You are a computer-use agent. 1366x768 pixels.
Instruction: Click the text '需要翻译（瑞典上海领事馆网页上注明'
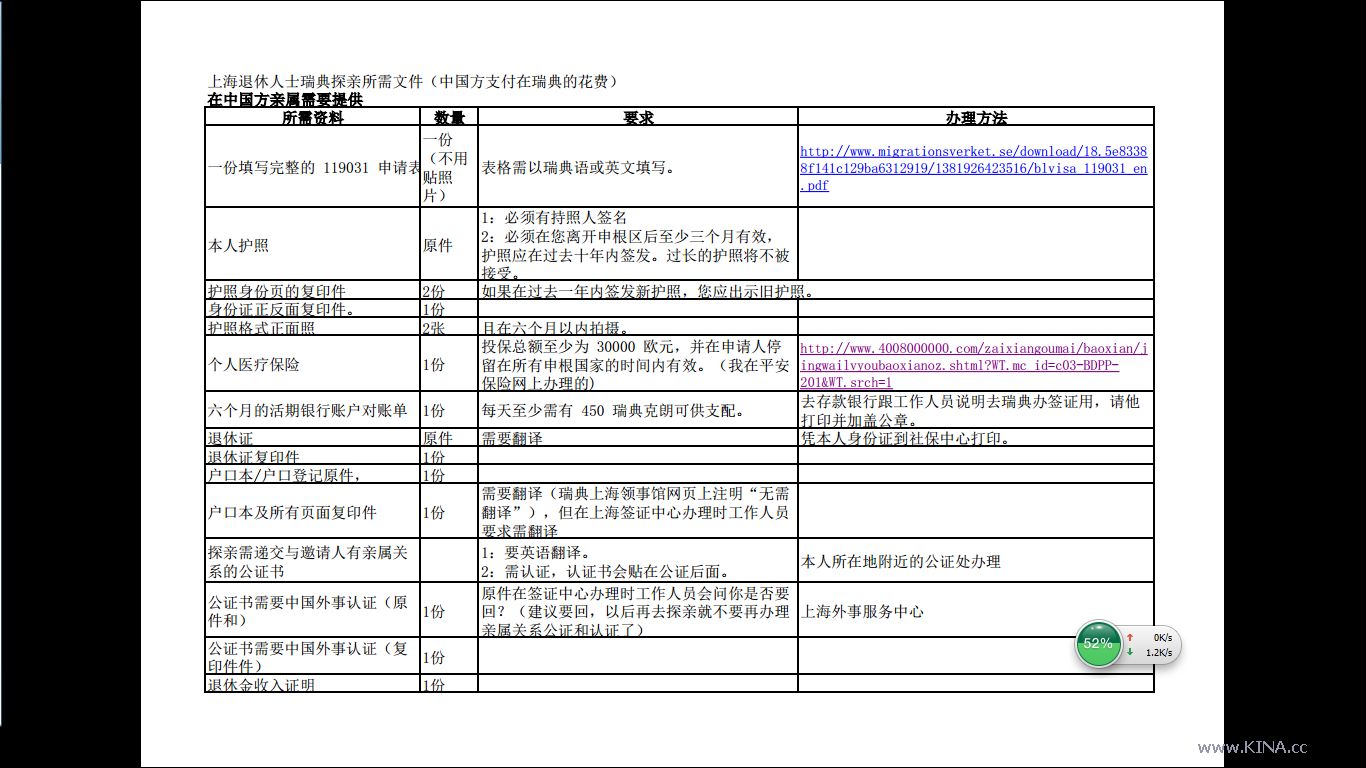[613, 493]
